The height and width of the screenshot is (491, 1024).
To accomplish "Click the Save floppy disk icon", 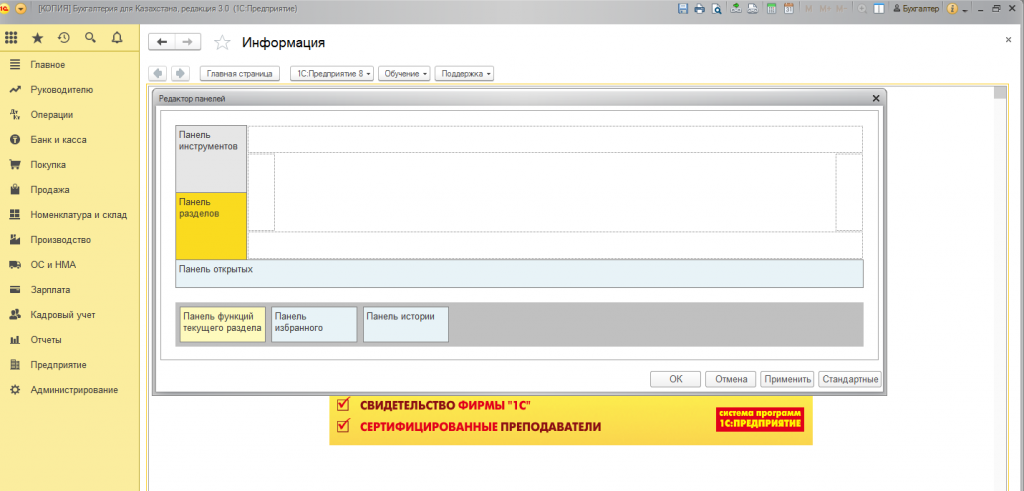I will coord(683,9).
